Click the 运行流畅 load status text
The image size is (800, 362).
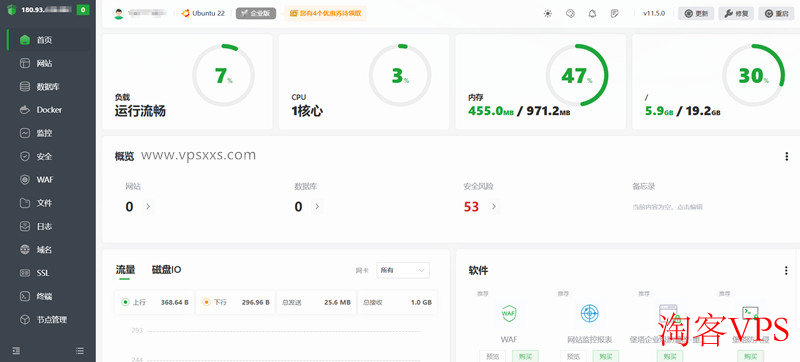140,111
